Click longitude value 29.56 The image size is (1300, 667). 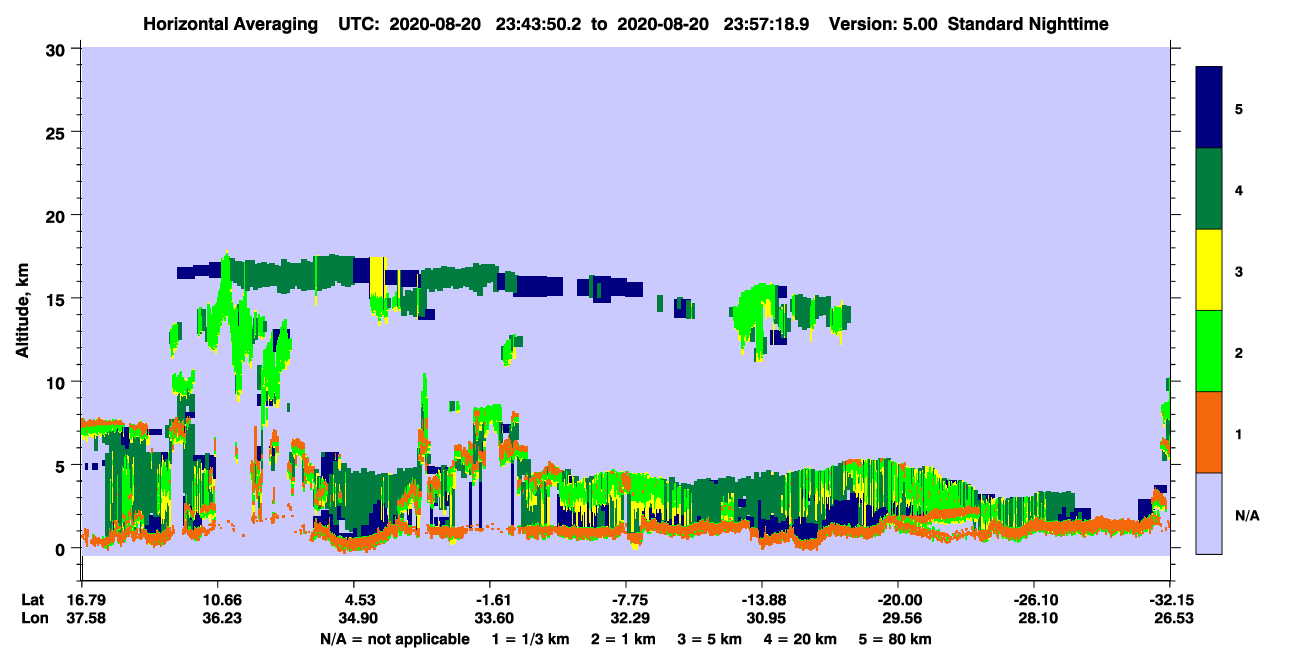point(901,619)
